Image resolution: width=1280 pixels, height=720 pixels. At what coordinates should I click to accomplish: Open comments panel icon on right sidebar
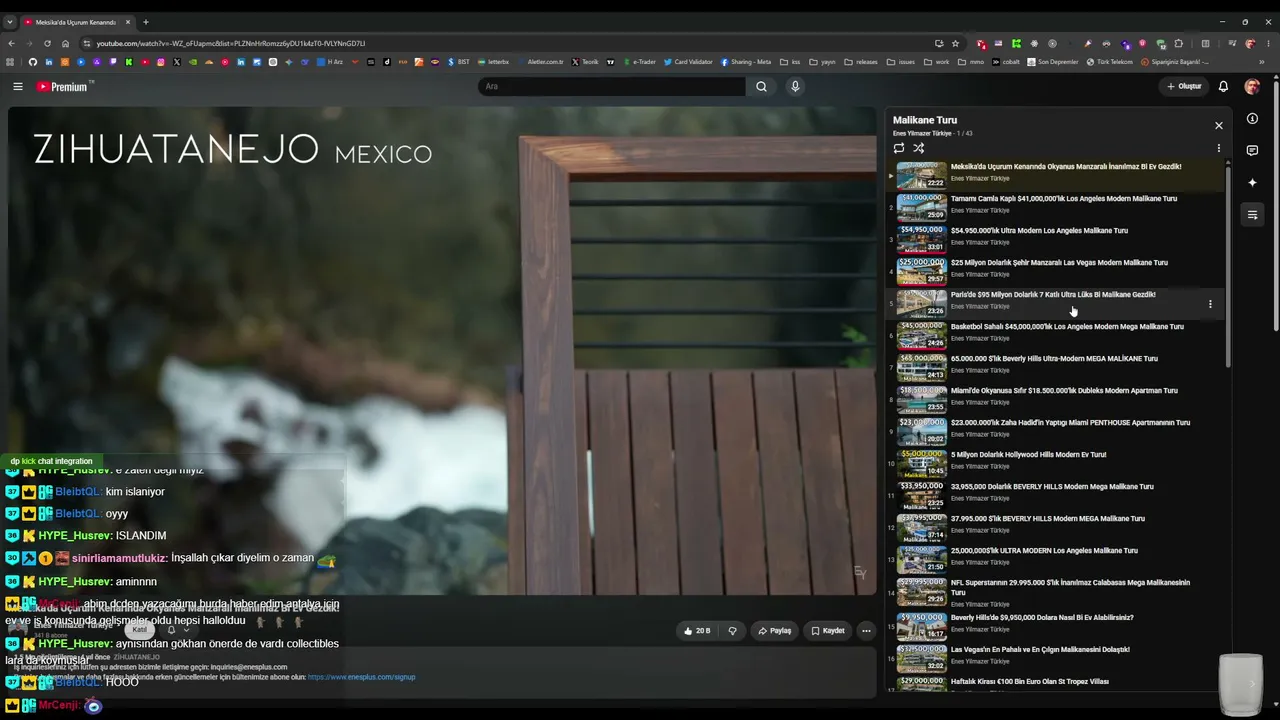[x=1252, y=151]
